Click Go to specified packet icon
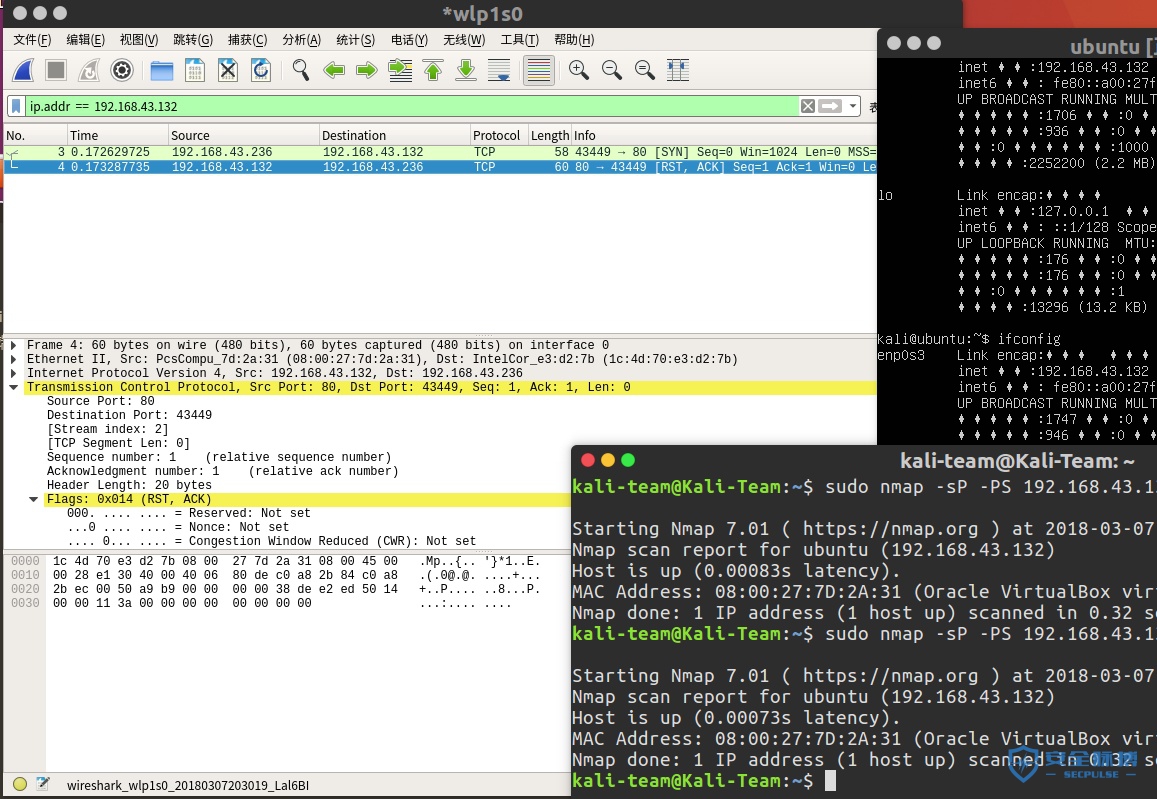 [x=400, y=70]
